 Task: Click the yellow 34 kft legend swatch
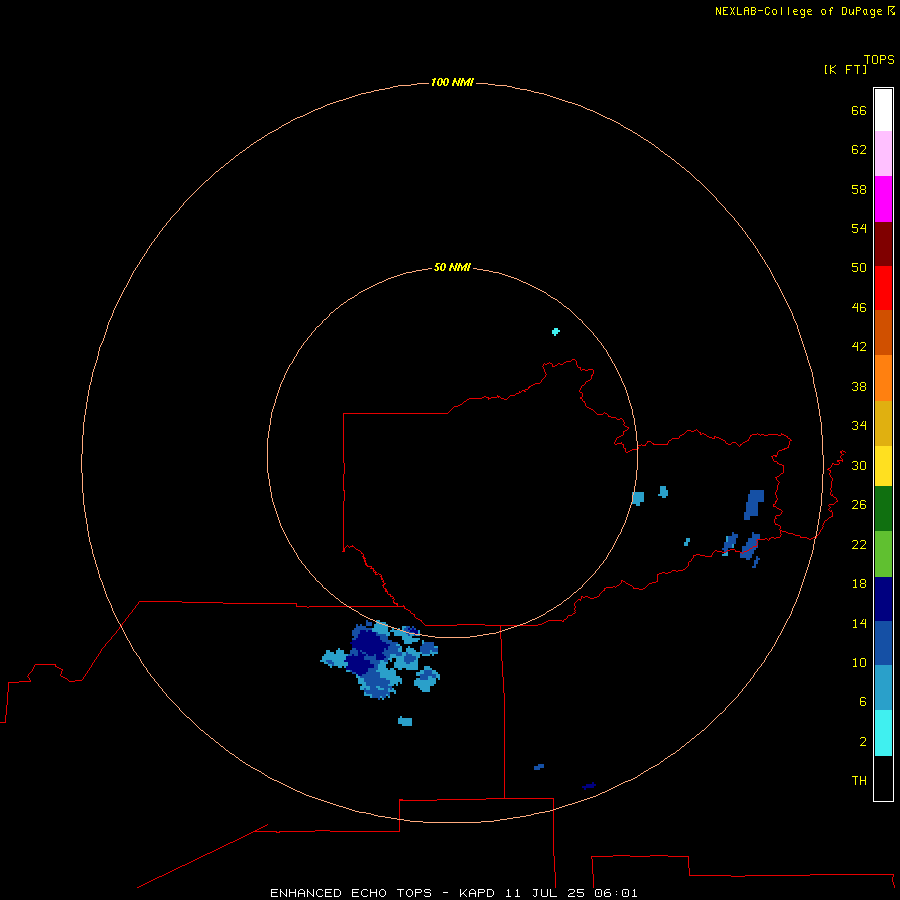click(883, 466)
